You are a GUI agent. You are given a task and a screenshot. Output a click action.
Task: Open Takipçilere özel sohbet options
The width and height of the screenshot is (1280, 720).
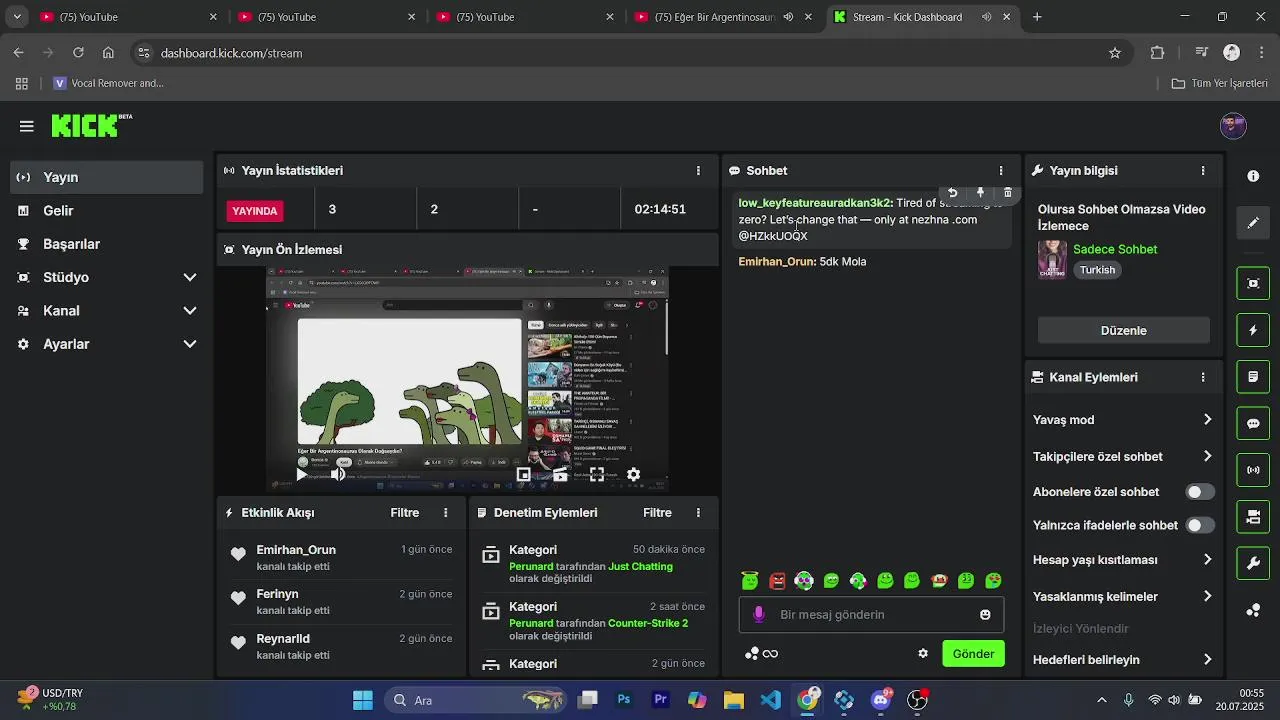point(1123,456)
